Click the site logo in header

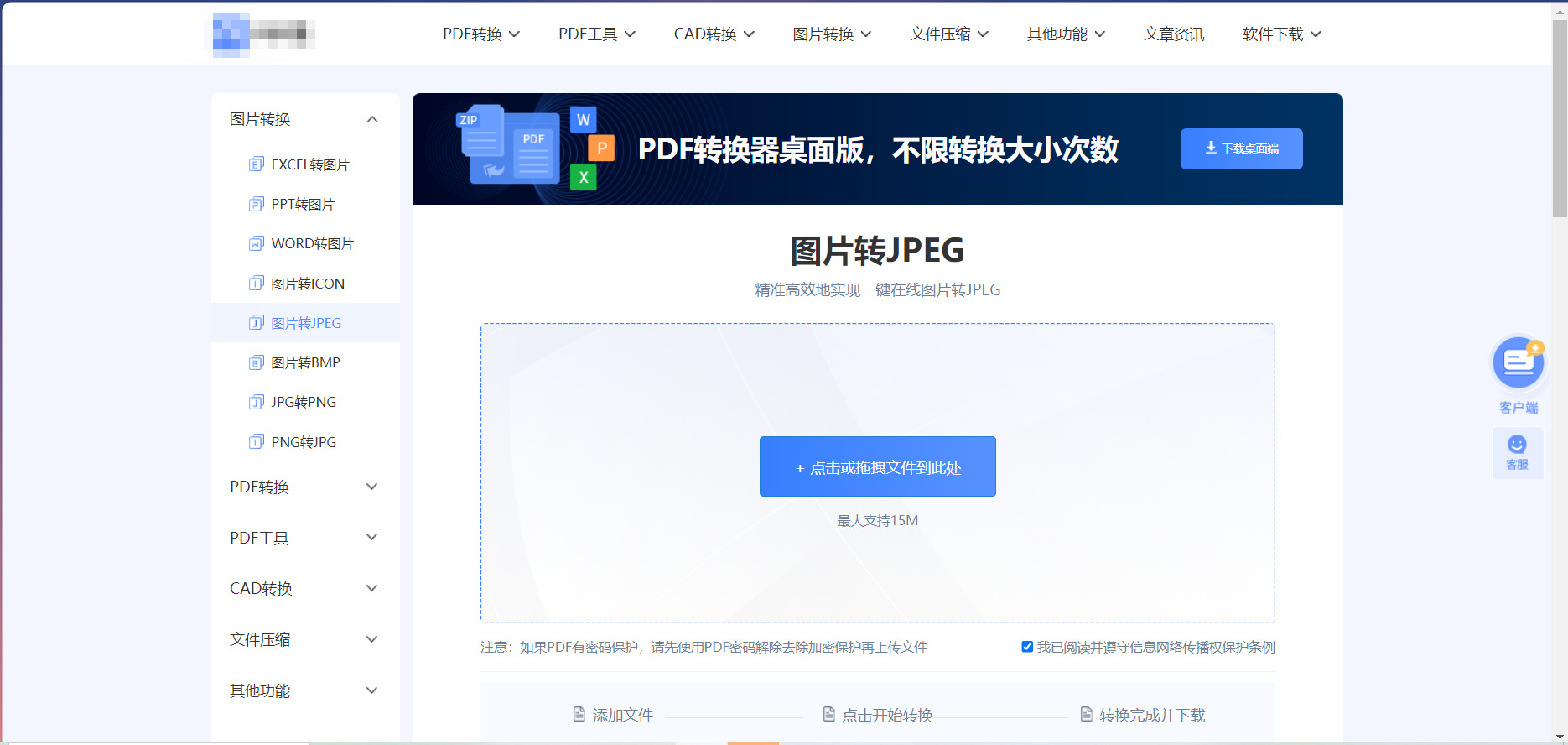[261, 34]
